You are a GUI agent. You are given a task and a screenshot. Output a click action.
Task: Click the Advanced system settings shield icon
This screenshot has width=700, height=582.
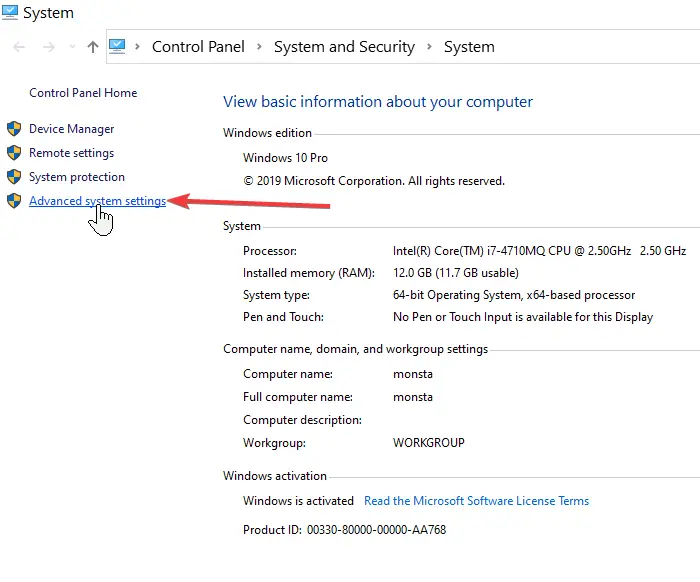click(14, 201)
